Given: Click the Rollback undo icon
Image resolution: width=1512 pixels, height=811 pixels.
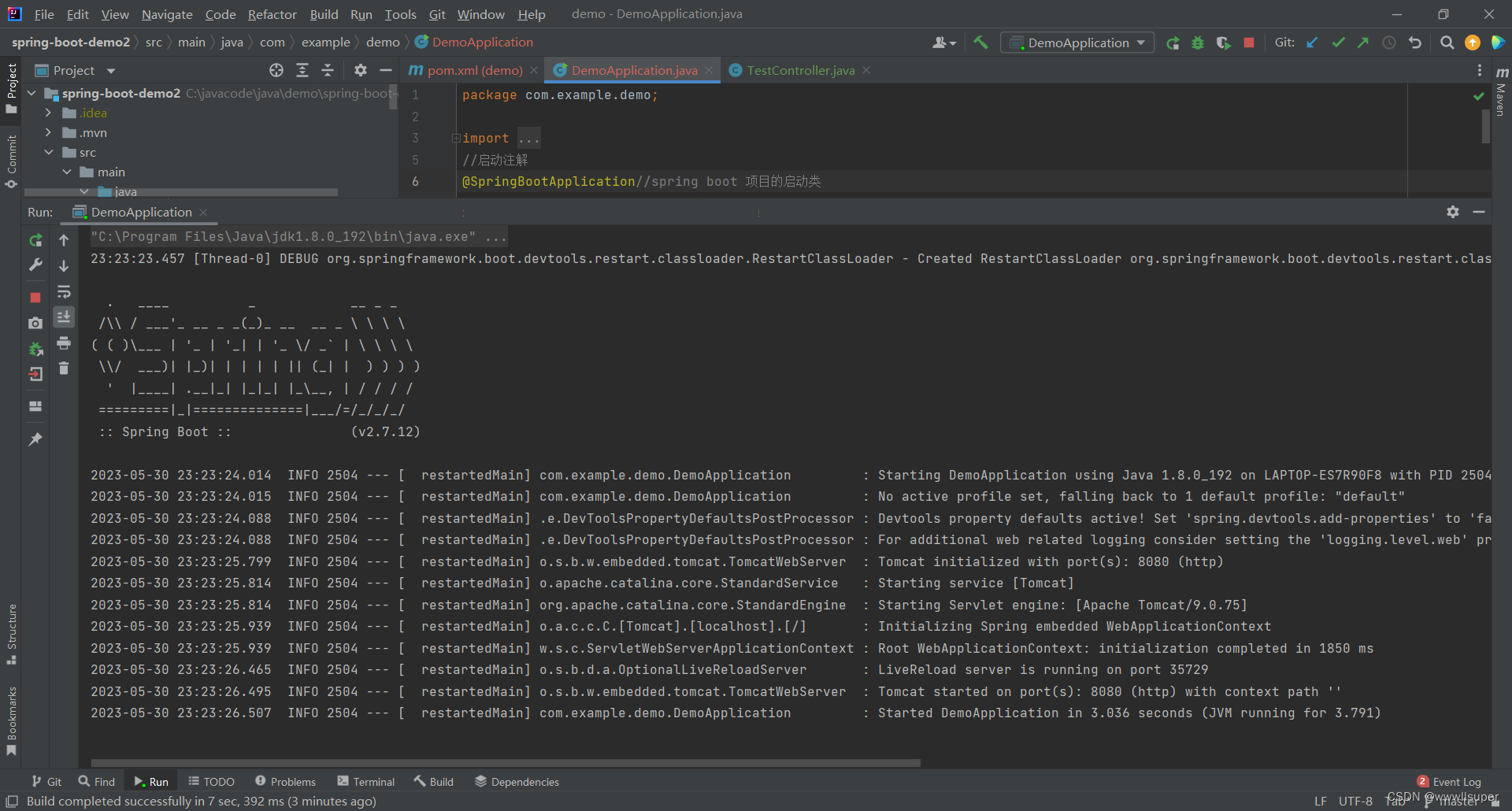Looking at the screenshot, I should [x=1415, y=43].
